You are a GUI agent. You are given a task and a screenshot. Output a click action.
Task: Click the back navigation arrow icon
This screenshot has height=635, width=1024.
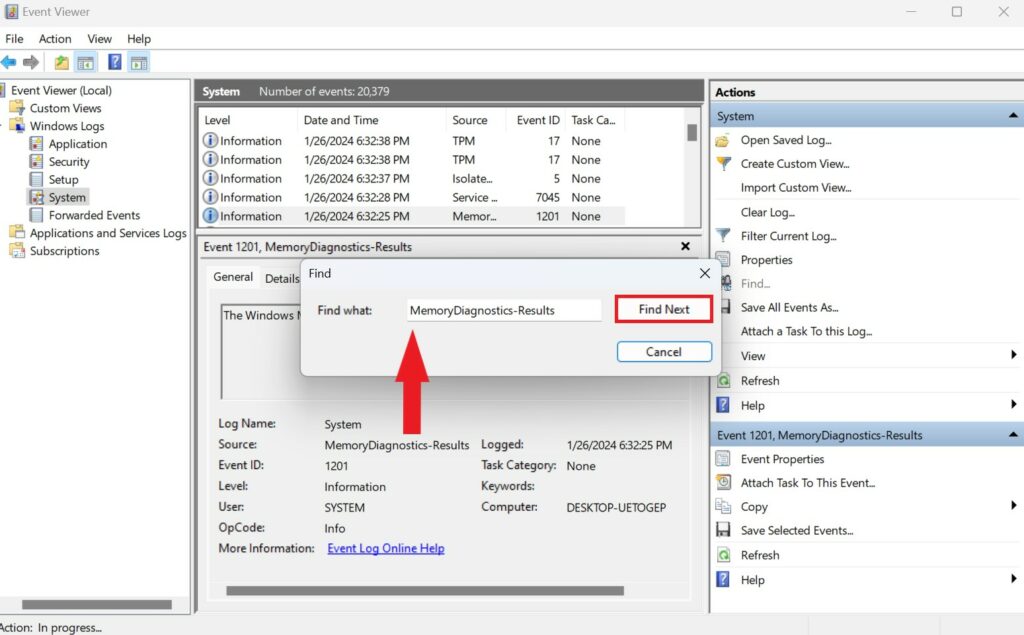(9, 61)
